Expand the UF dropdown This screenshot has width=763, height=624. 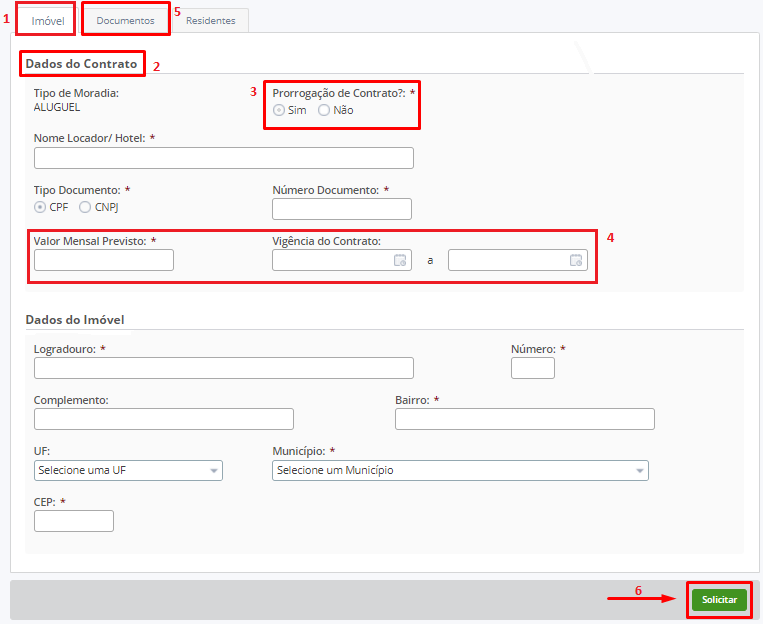point(128,470)
